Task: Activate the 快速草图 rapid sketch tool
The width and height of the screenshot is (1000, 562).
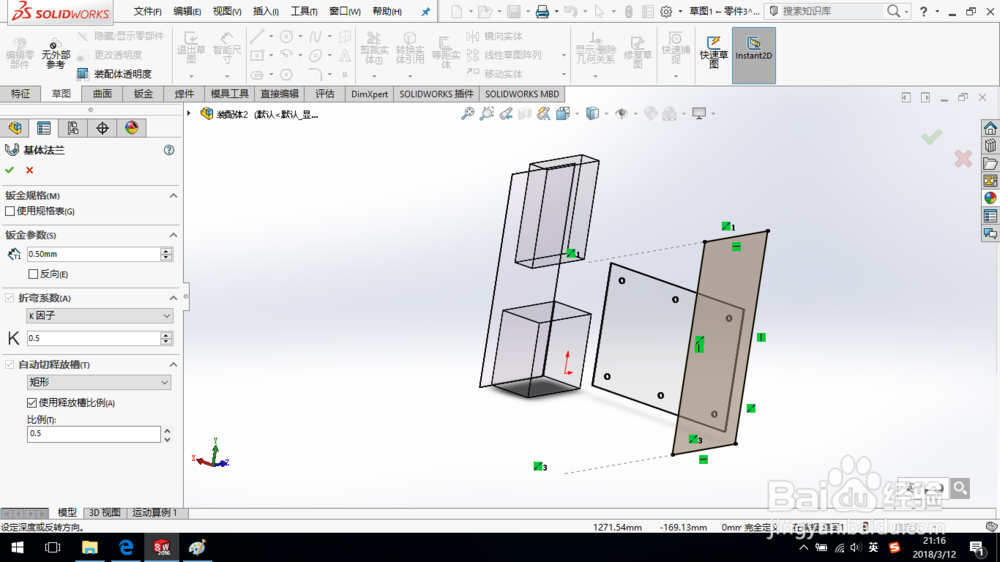Action: coord(714,51)
